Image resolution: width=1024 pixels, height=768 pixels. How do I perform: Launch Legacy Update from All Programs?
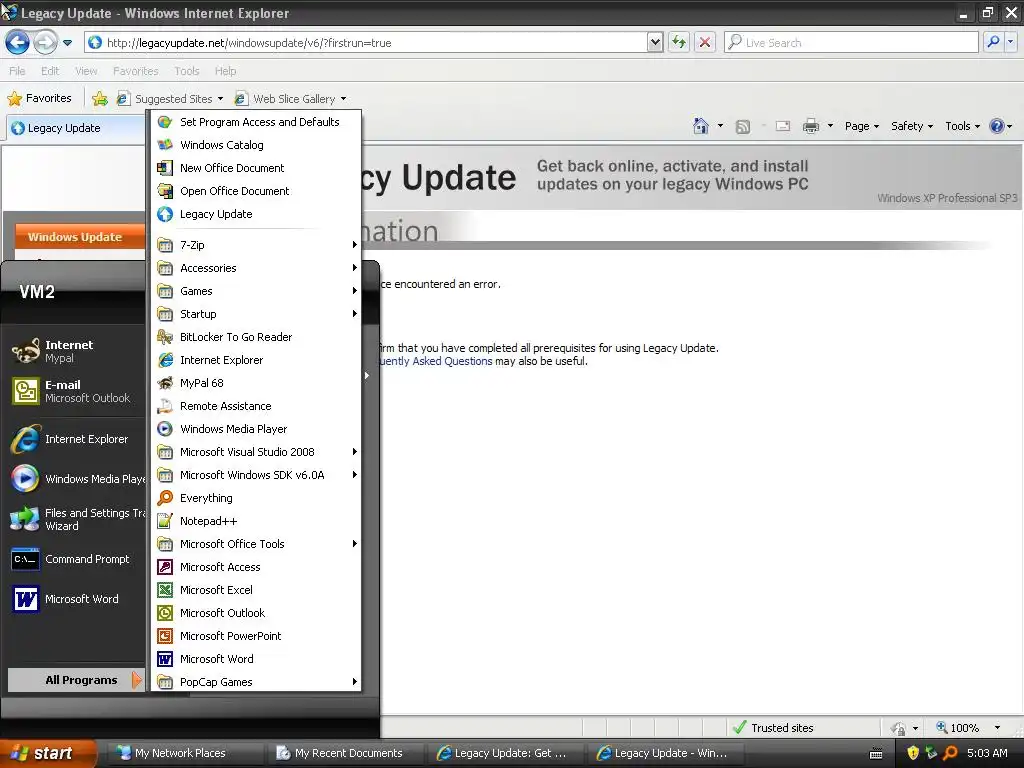[x=256, y=214]
